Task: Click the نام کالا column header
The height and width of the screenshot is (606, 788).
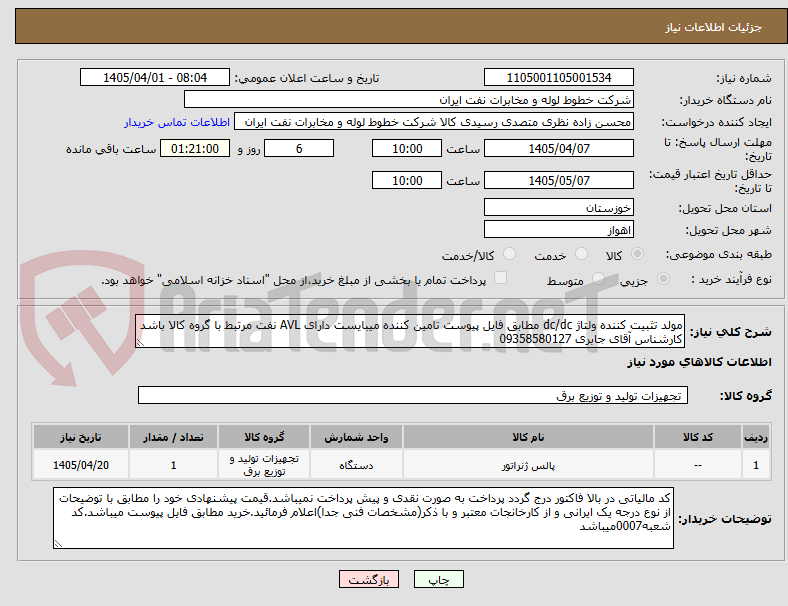Action: 528,437
